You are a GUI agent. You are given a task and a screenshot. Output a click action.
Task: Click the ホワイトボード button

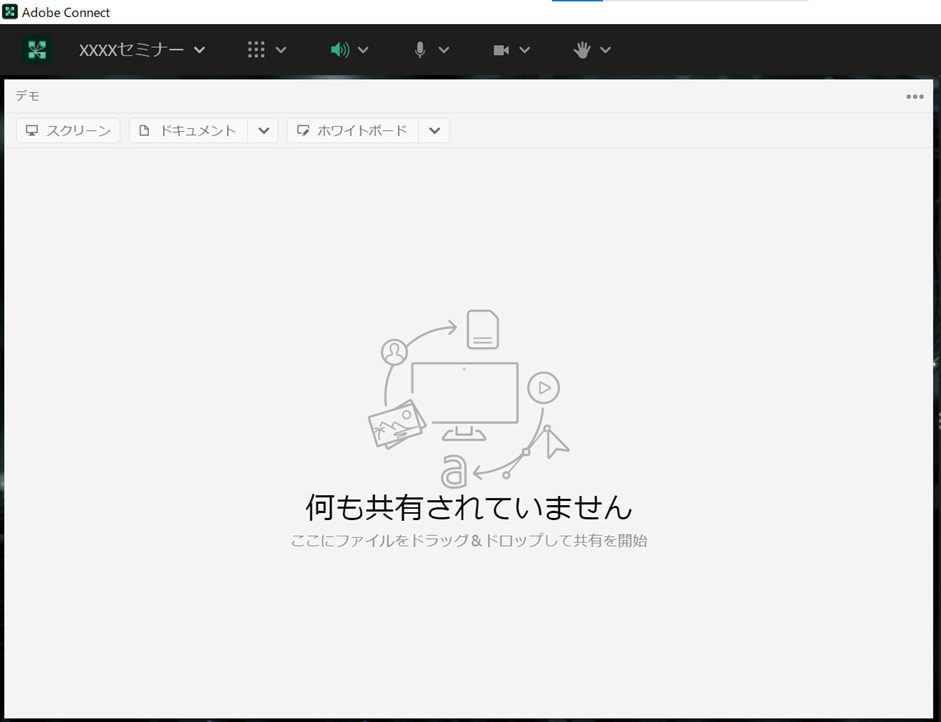(x=353, y=130)
